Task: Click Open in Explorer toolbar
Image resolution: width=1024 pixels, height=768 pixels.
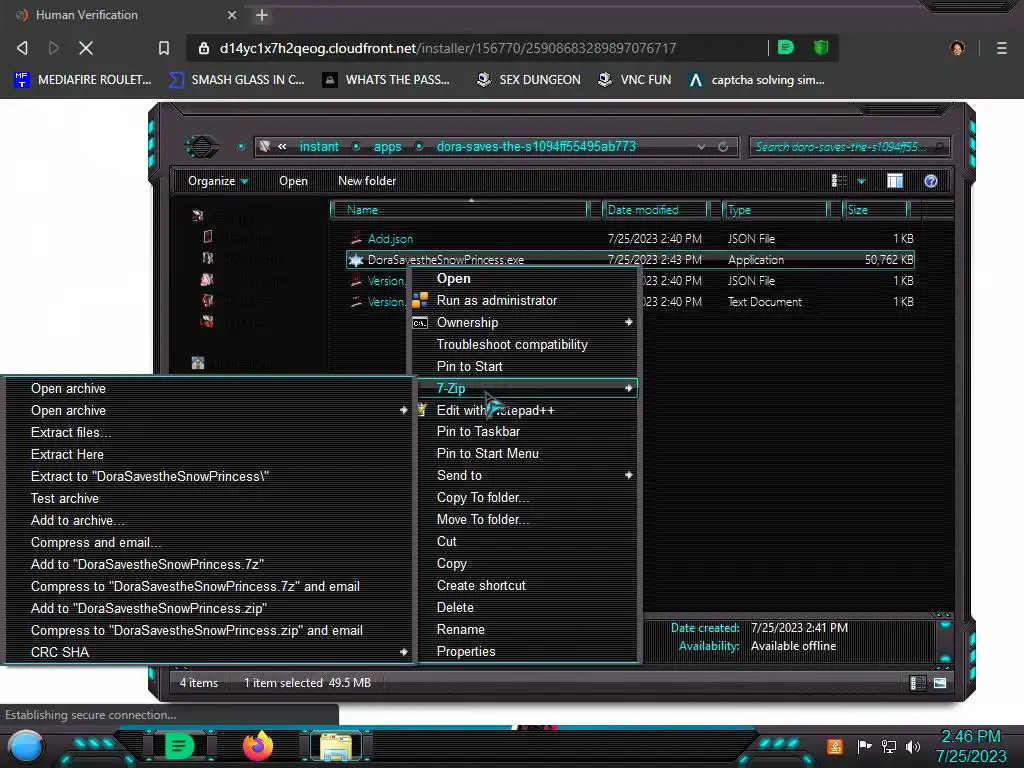Action: click(293, 181)
